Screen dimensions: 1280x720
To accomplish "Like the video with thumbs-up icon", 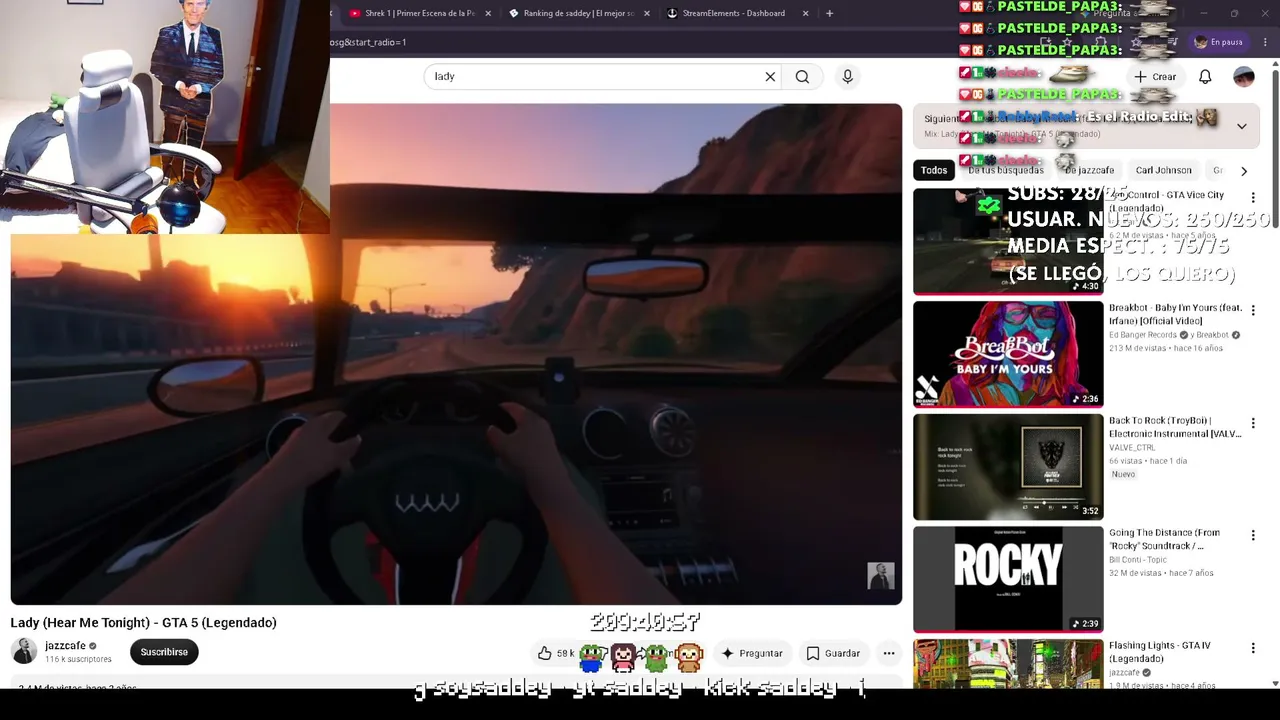I will (x=545, y=653).
